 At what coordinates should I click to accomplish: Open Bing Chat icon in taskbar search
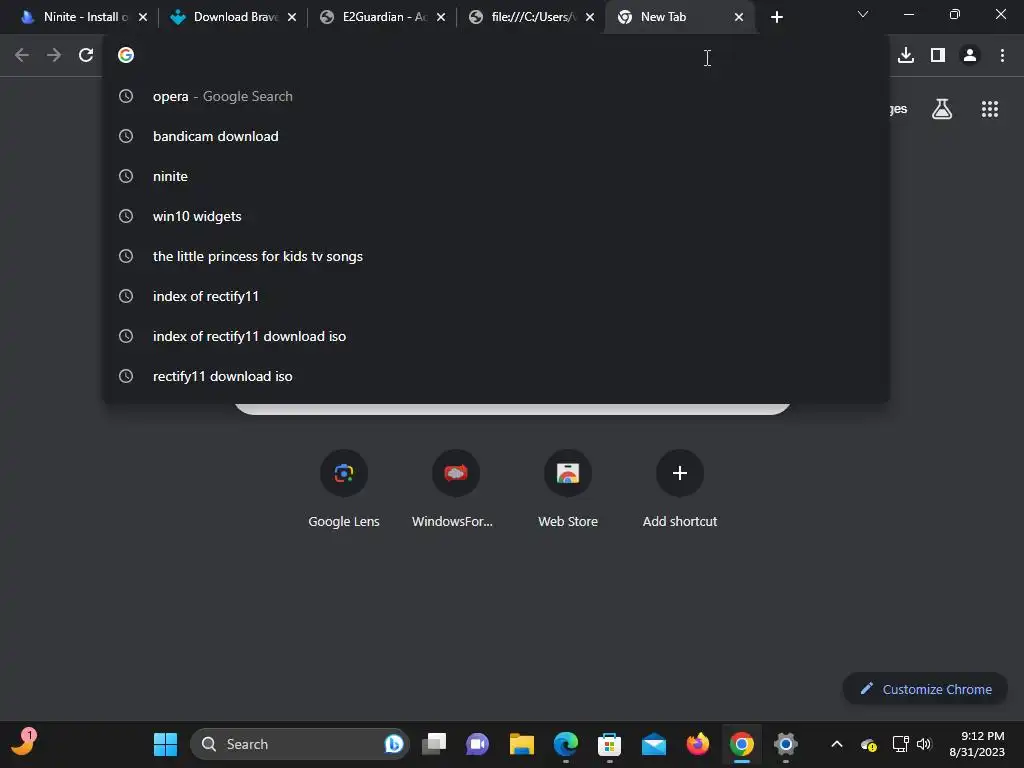[394, 744]
